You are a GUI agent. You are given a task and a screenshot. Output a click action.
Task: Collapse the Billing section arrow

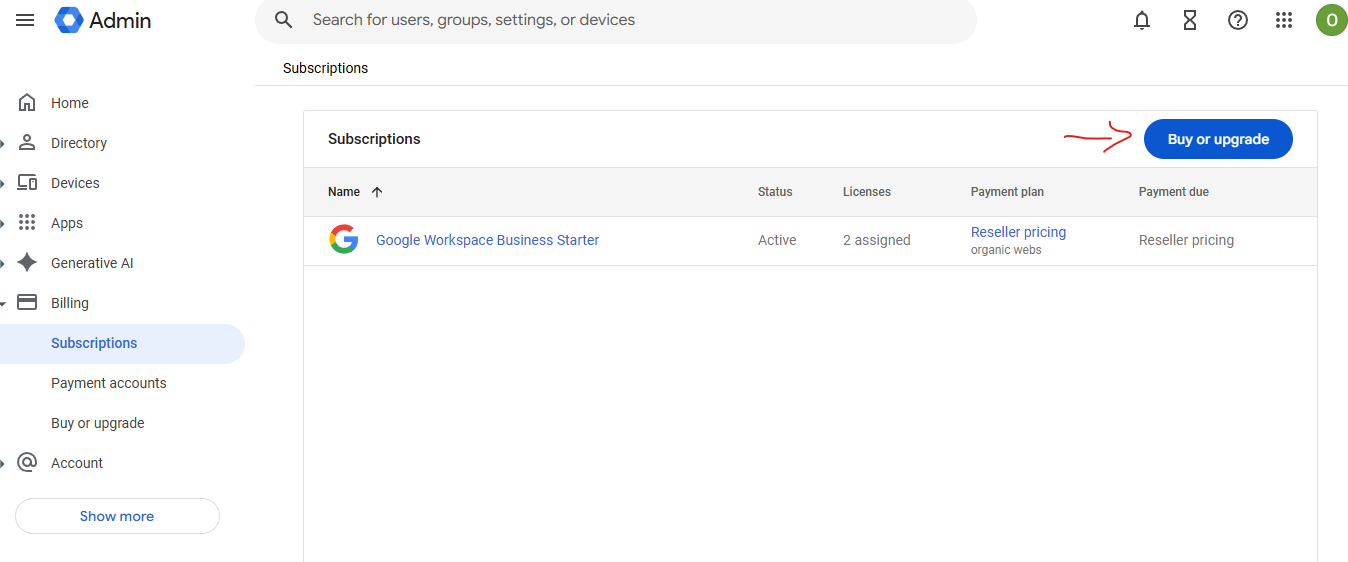coord(4,303)
